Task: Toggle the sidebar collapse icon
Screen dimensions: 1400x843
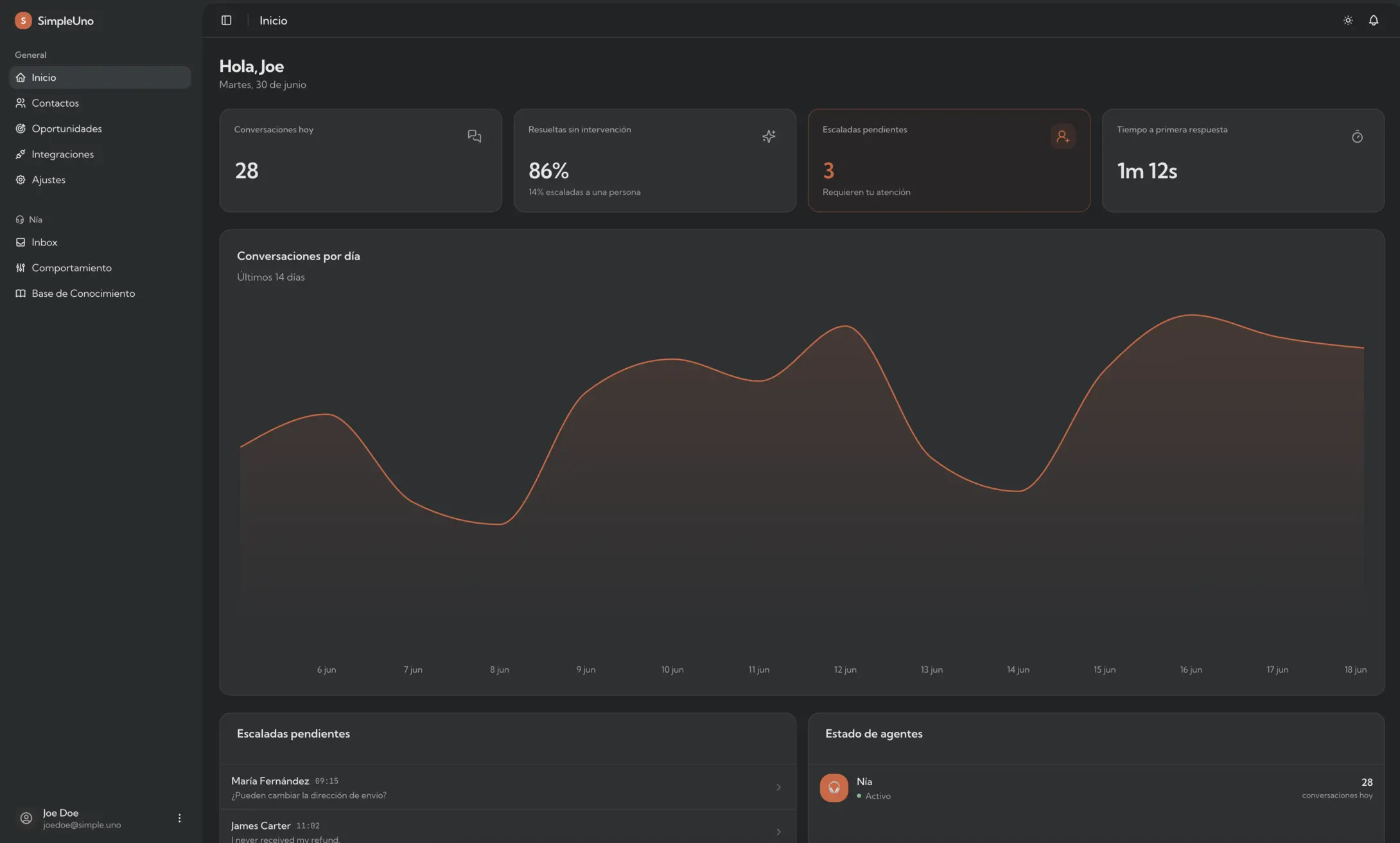Action: click(226, 21)
